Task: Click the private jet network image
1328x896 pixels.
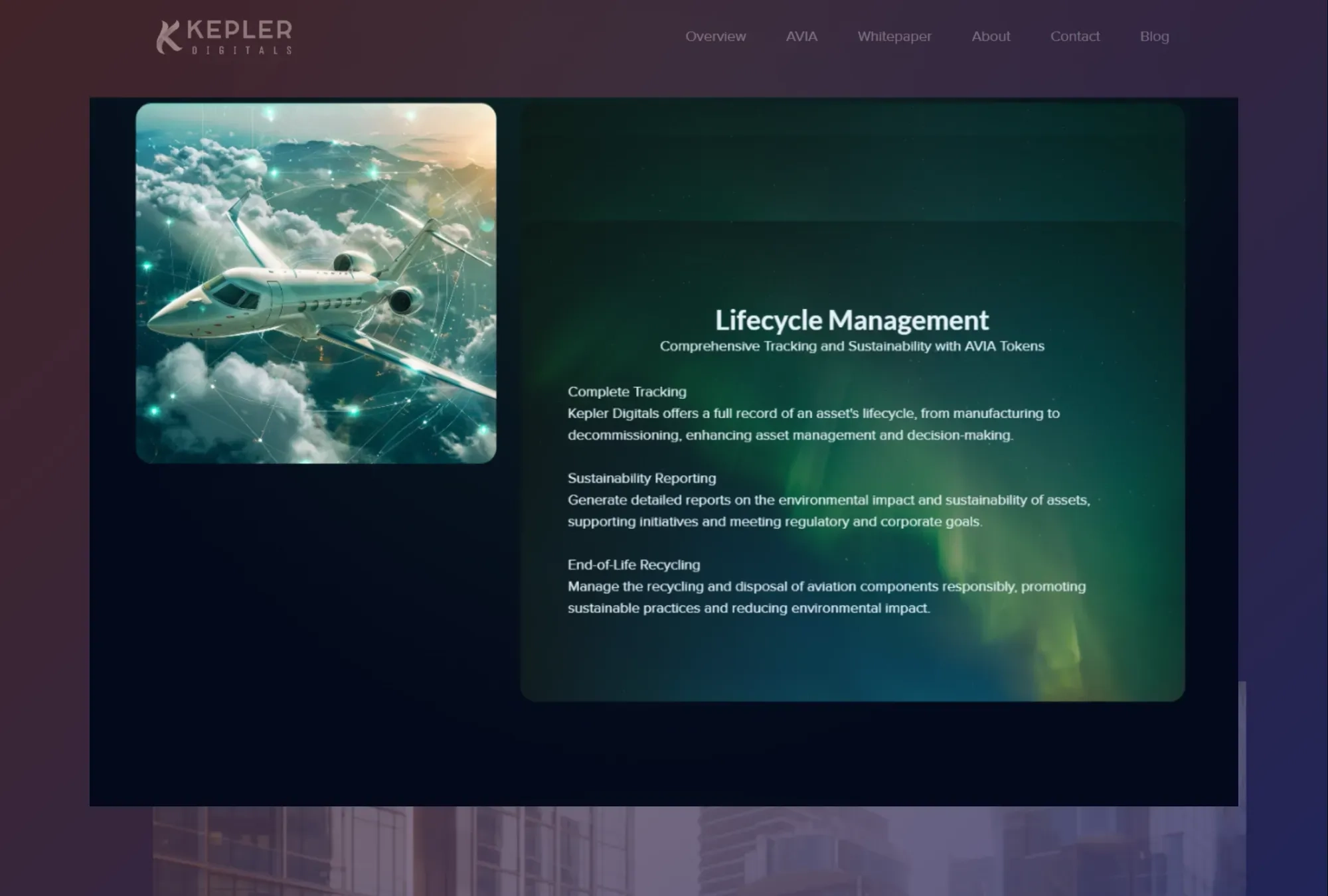Action: [x=316, y=283]
